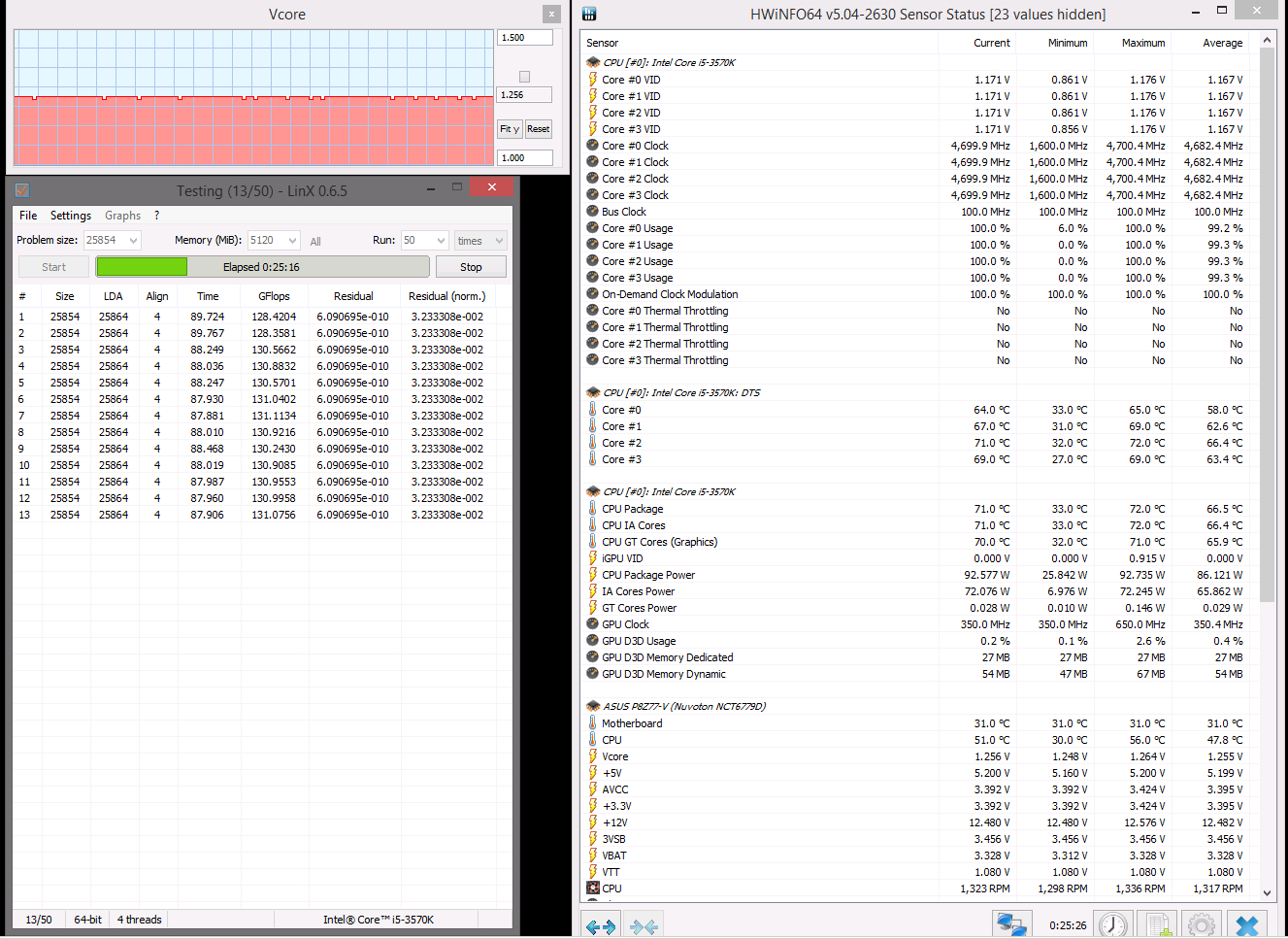Click the 1.000 min value field in Vcore graph
Image resolution: width=1288 pixels, height=939 pixels.
[525, 157]
